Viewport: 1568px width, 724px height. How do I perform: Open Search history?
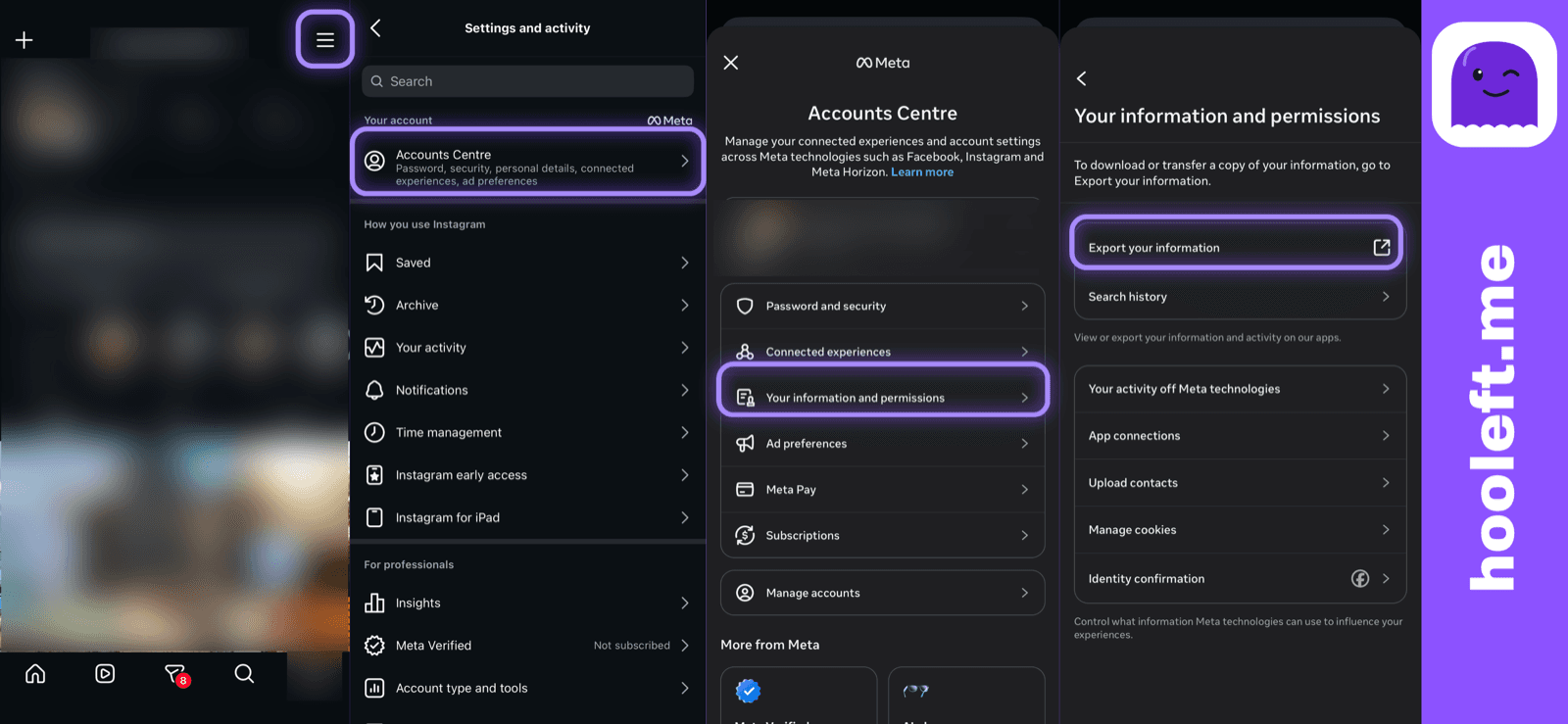[1241, 297]
